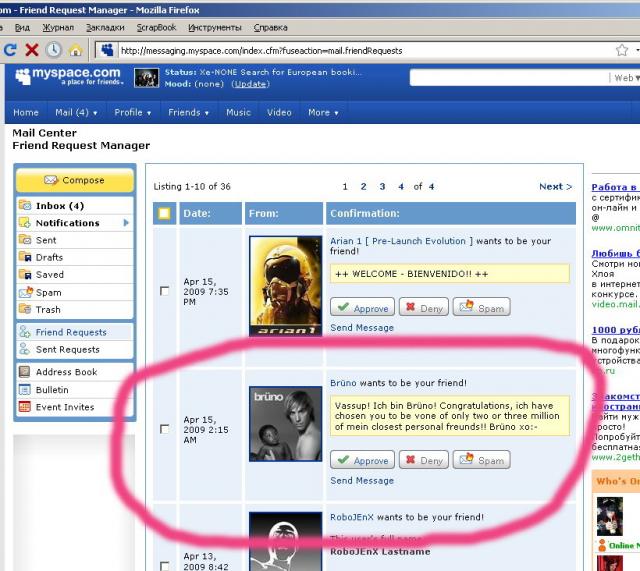Viewport: 640px width, 571px height.
Task: Open RoboJEnX profile picture
Action: pos(285,542)
